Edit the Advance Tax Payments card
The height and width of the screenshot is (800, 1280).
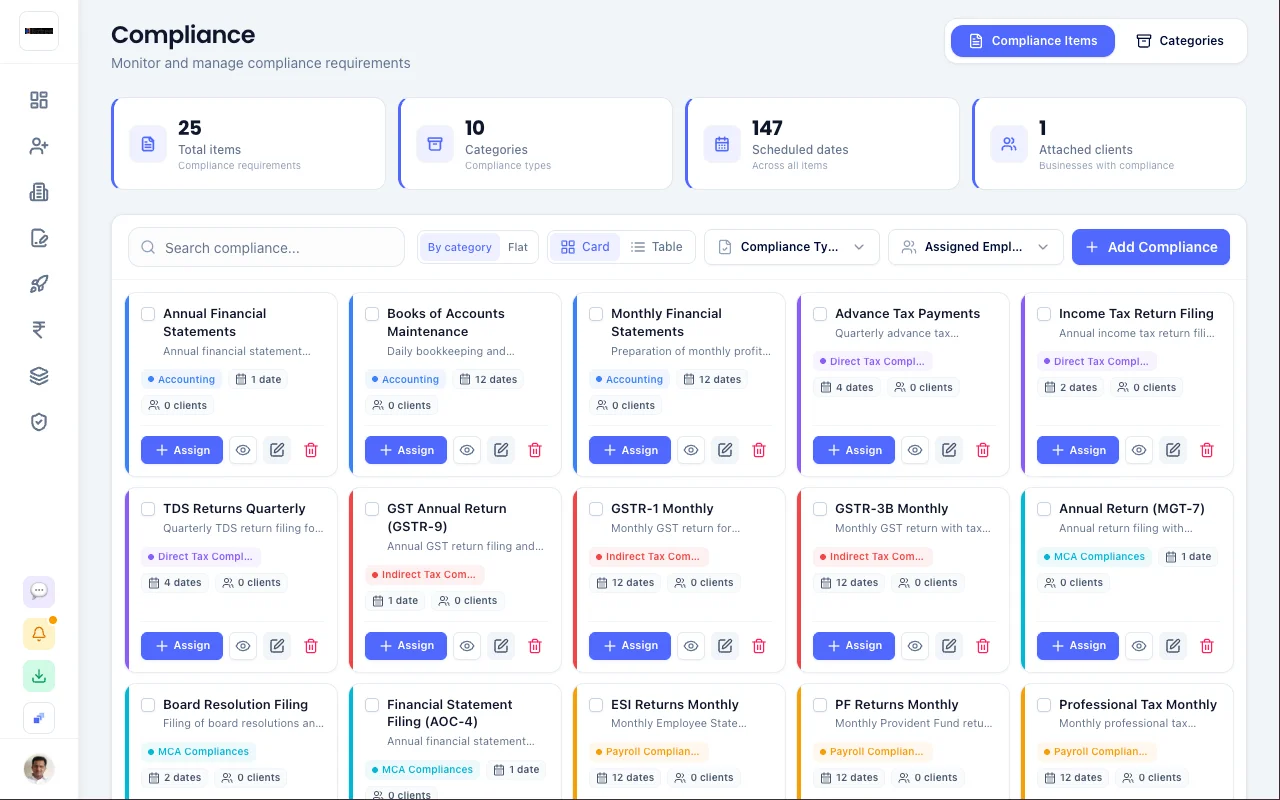tap(949, 450)
